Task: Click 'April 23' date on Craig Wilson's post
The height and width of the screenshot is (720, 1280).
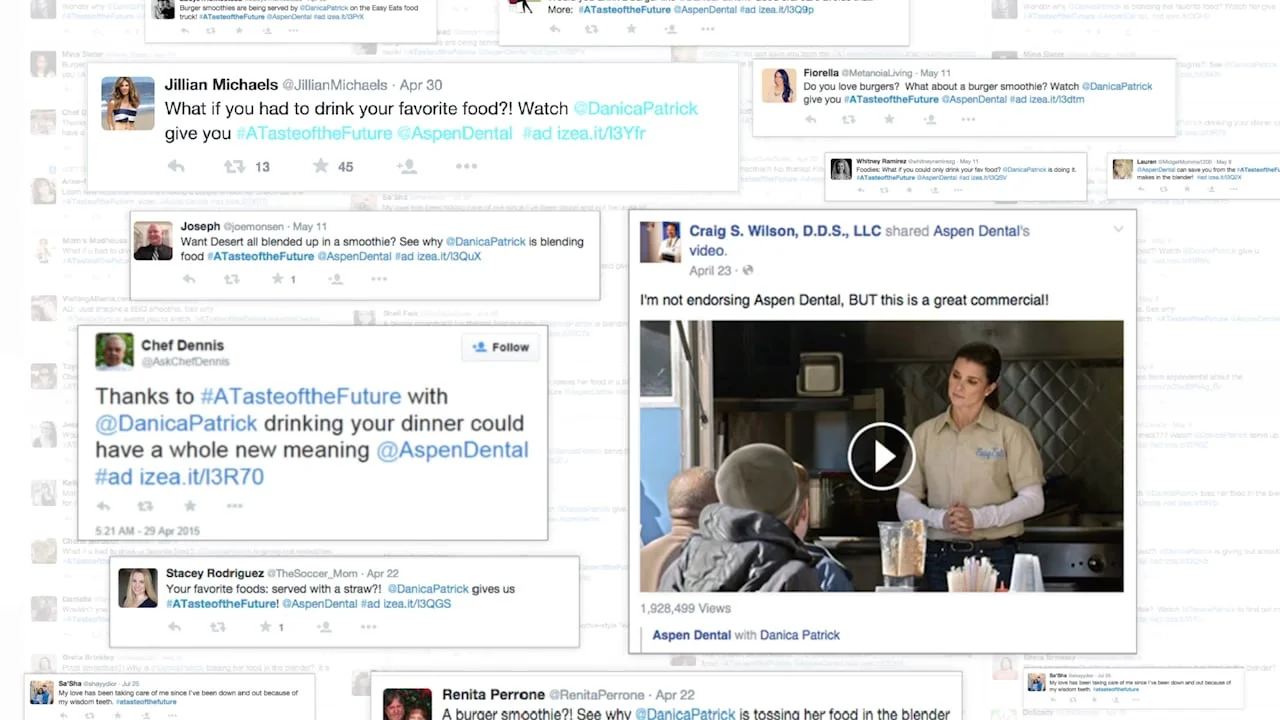Action: pyautogui.click(x=711, y=271)
